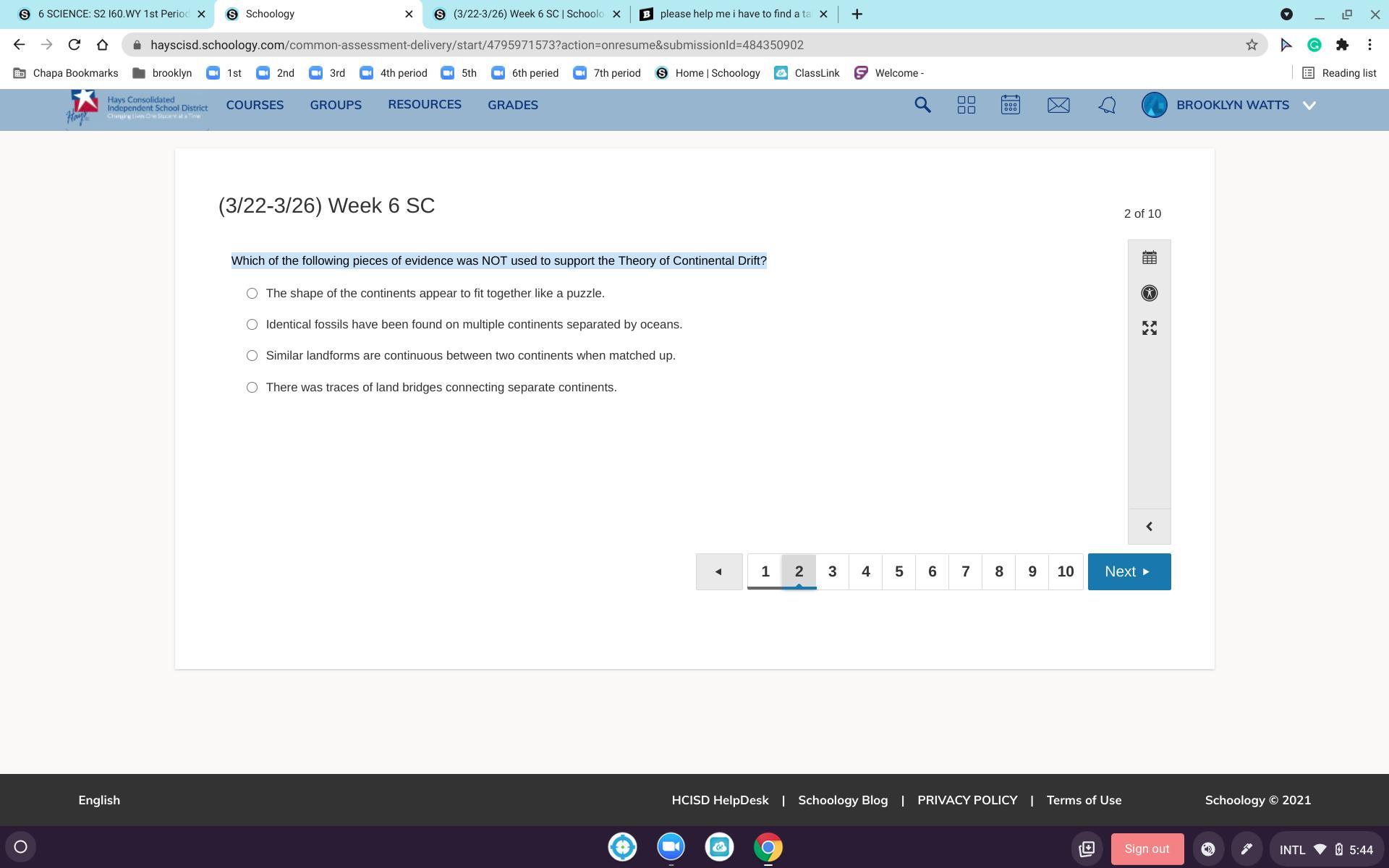Screen dimensions: 1389x868
Task: Click the Next button
Action: pyautogui.click(x=1129, y=571)
